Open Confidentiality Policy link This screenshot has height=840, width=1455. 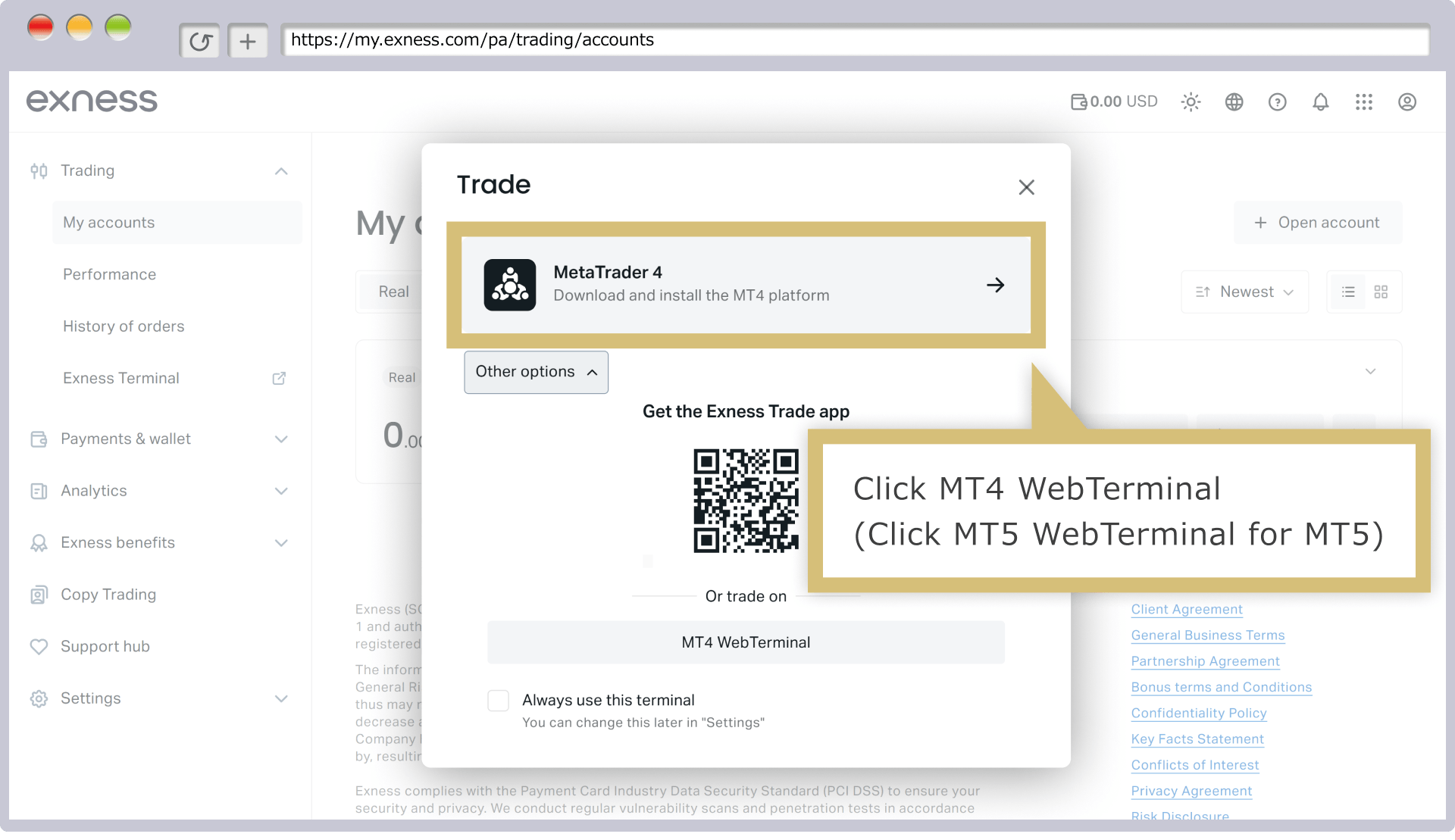[x=1199, y=714]
